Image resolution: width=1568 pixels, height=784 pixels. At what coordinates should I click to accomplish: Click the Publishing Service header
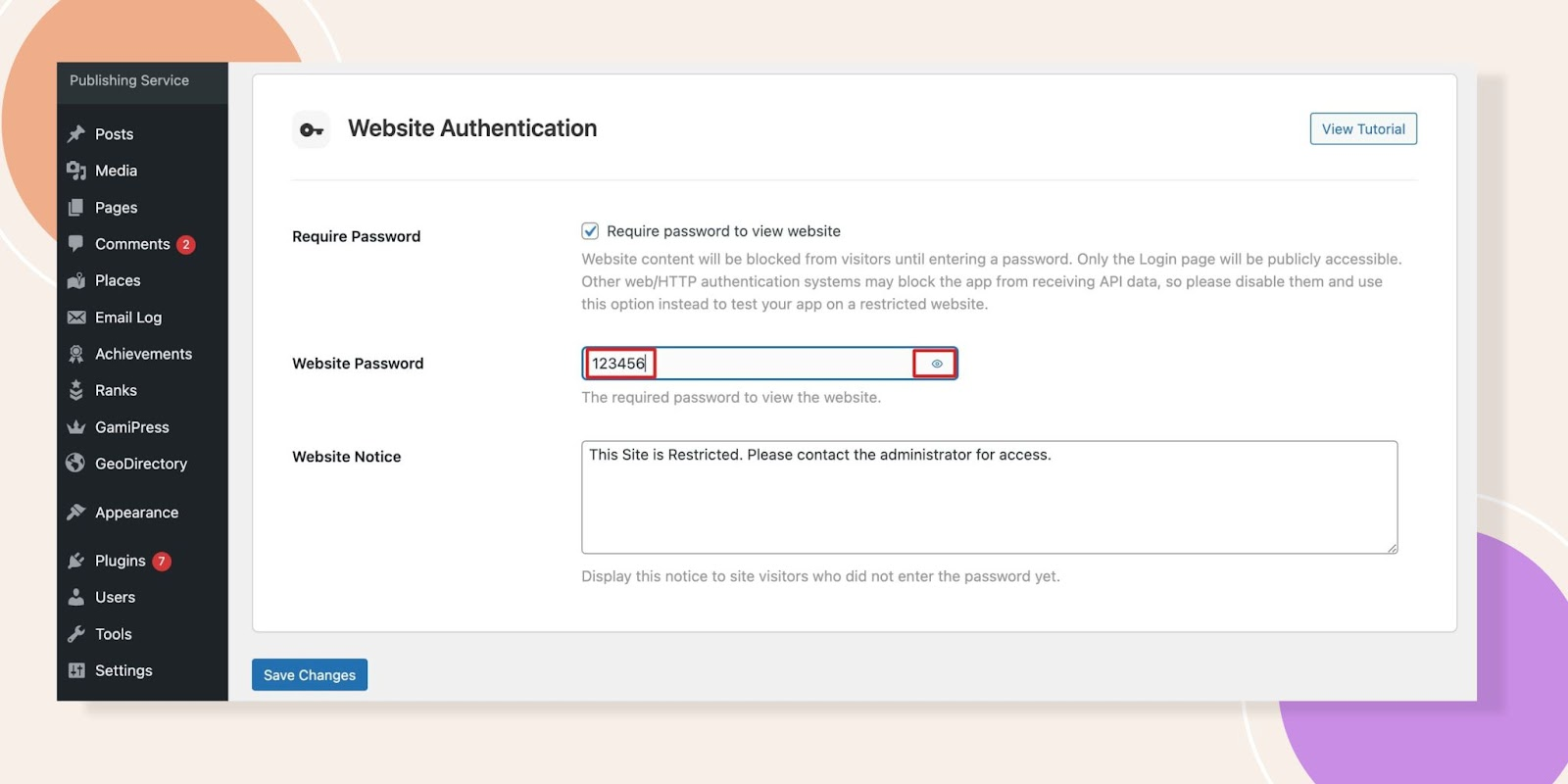pos(129,80)
